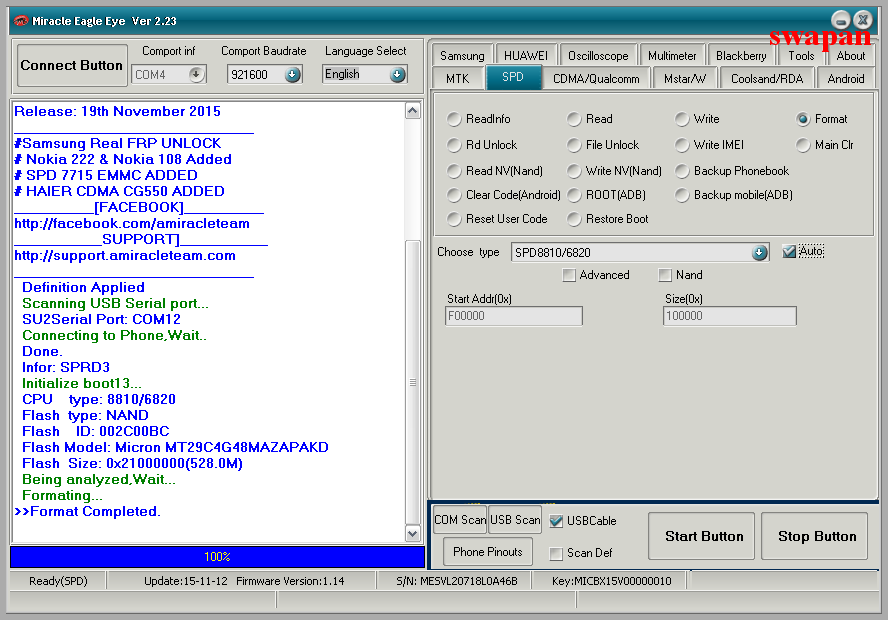Open the Tools tab
888x620 pixels.
(801, 55)
